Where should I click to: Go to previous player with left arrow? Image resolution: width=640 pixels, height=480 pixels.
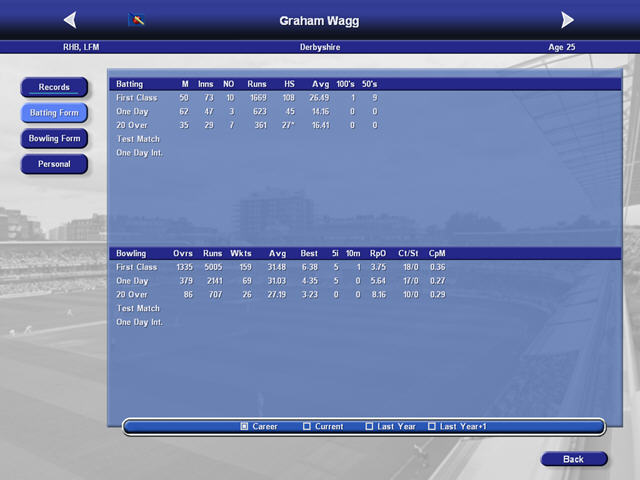pyautogui.click(x=69, y=20)
